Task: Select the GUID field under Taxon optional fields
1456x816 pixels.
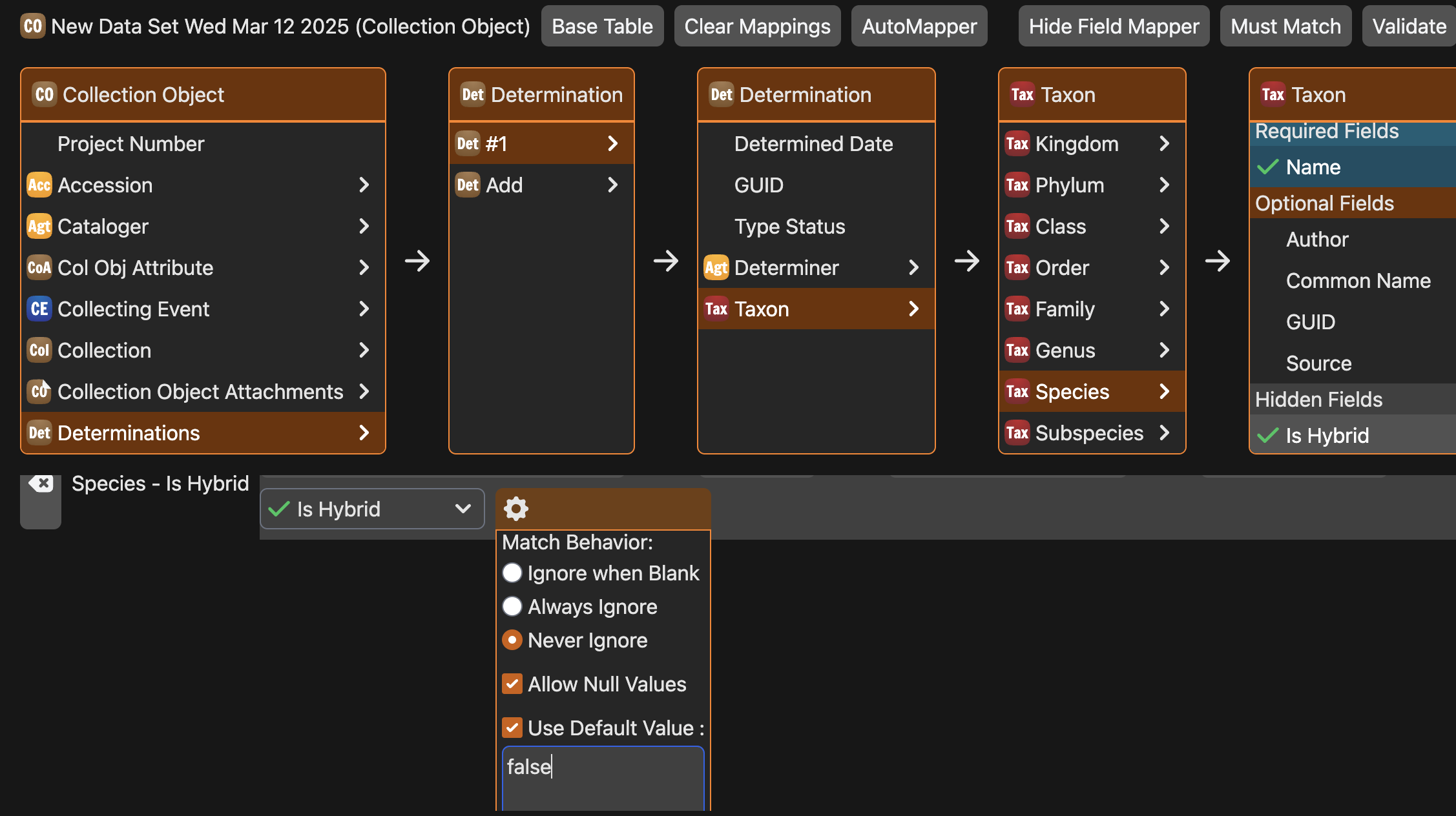Action: tap(1353, 321)
